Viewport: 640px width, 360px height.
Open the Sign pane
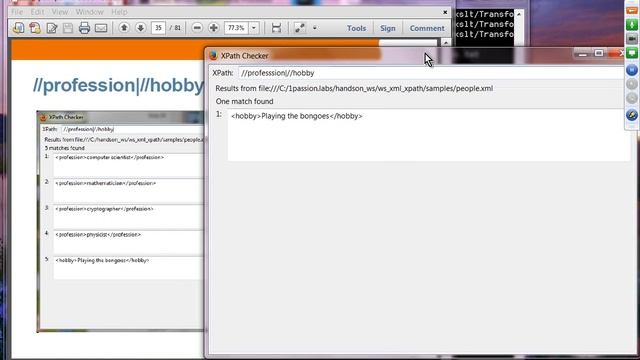click(388, 28)
